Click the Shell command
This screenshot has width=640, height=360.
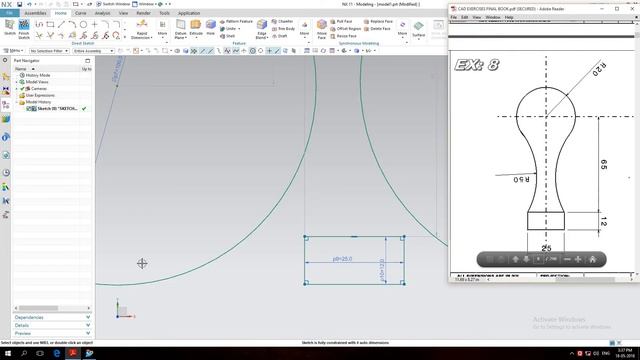click(x=227, y=36)
